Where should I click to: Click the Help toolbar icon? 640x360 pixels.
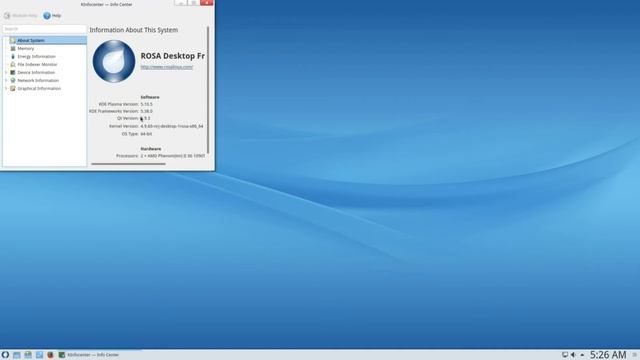(47, 16)
